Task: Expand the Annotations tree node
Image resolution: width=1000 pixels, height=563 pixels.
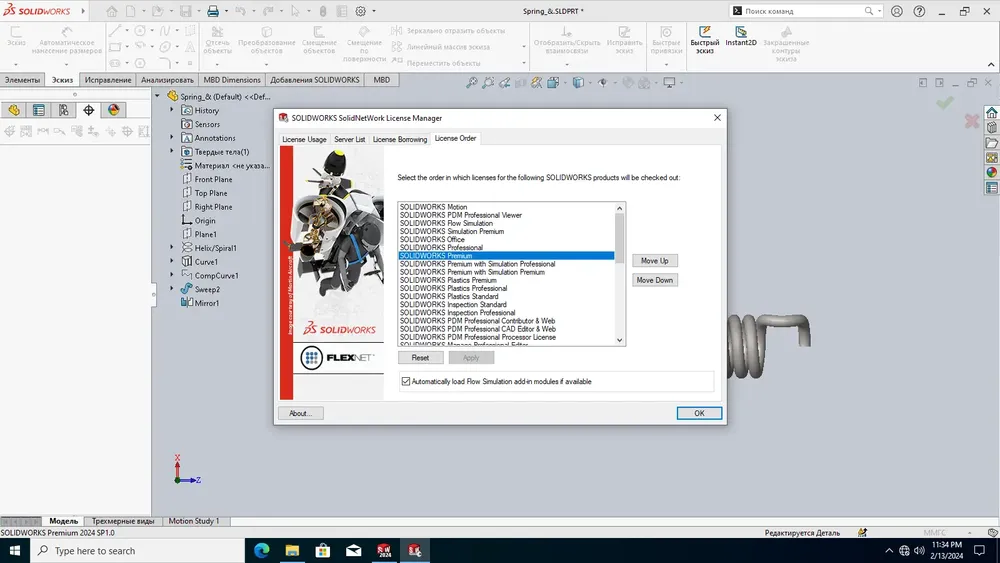Action: tap(172, 138)
